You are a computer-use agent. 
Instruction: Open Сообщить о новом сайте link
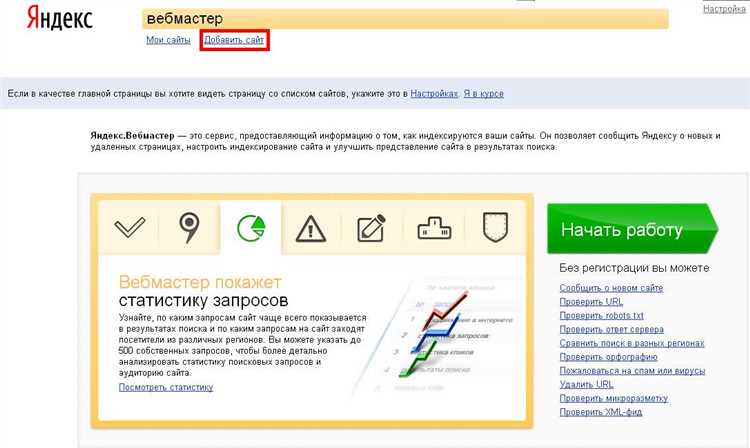(x=611, y=288)
